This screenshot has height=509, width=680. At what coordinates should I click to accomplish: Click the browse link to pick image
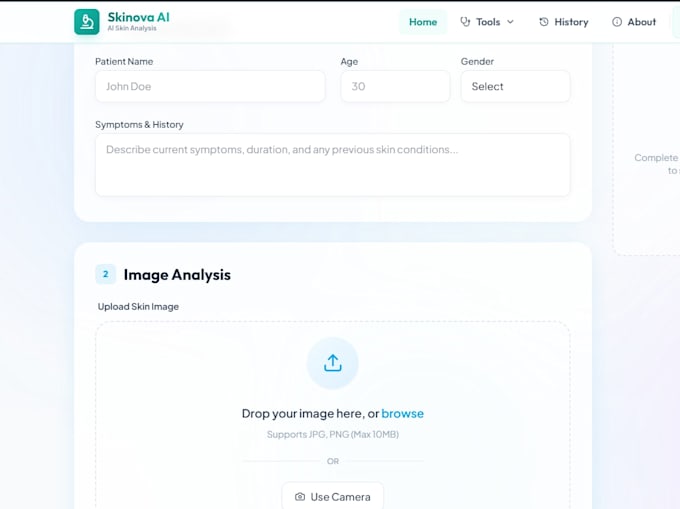click(x=402, y=413)
